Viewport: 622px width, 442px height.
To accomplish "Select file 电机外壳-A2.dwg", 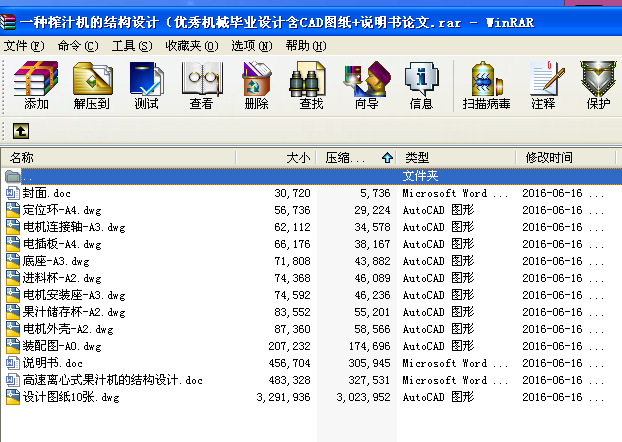I will [68, 329].
